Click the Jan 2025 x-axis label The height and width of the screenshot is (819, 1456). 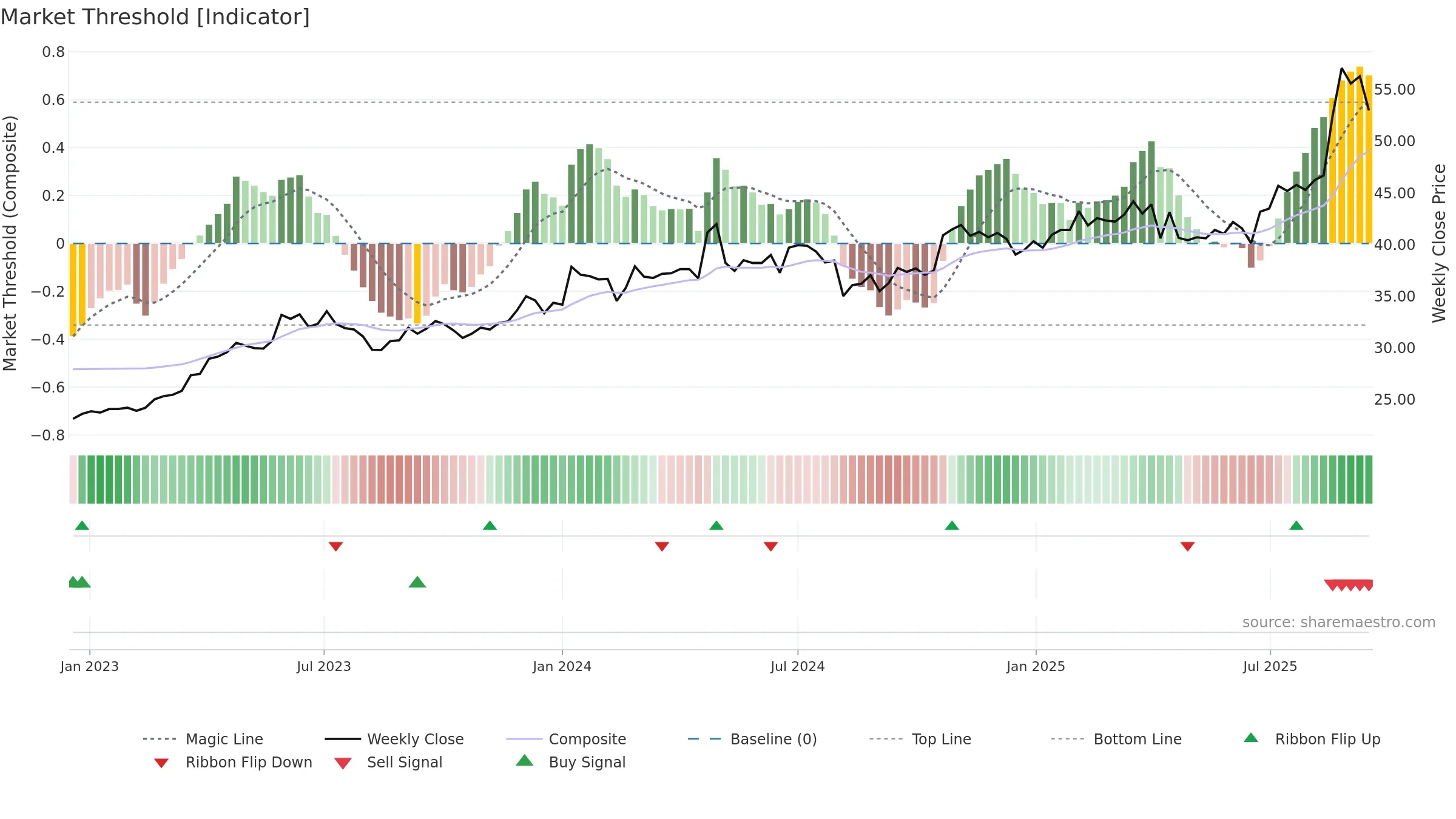[x=1036, y=666]
